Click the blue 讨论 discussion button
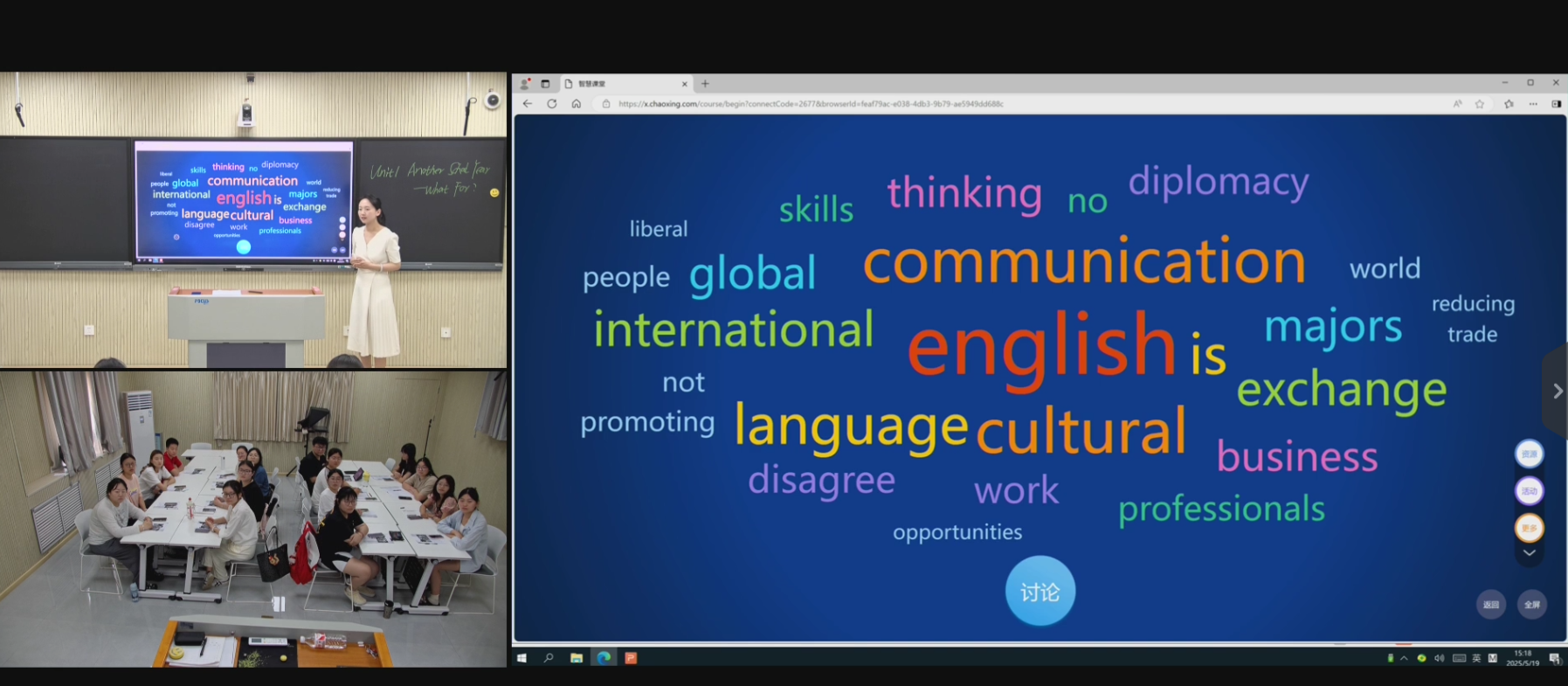This screenshot has height=686, width=1568. pos(1040,592)
